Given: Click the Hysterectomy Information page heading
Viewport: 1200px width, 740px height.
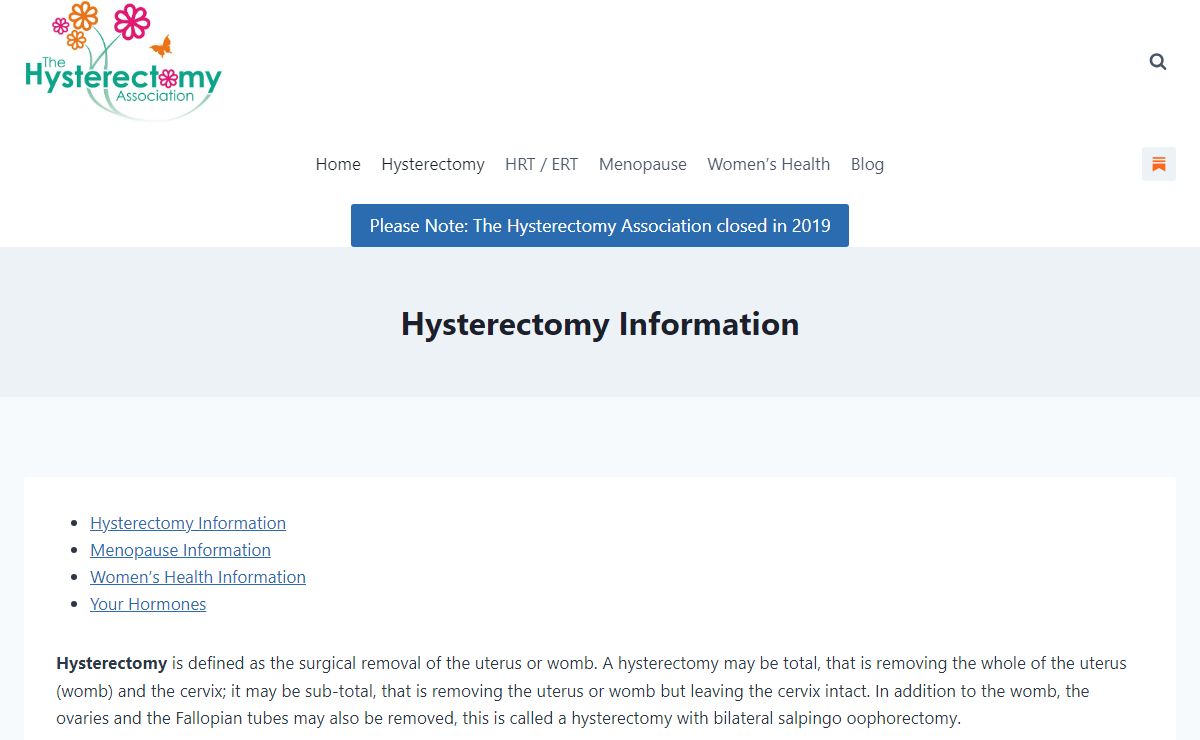Looking at the screenshot, I should tap(600, 324).
